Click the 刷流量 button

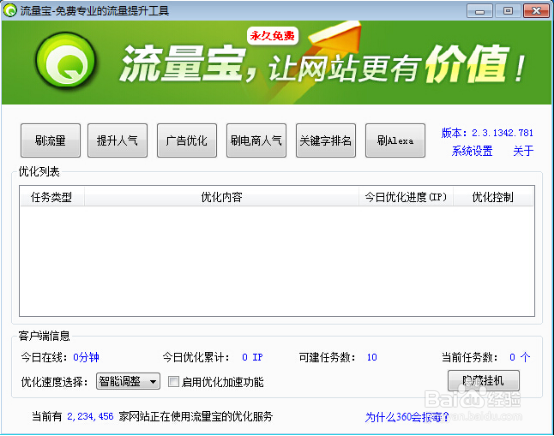tap(51, 140)
